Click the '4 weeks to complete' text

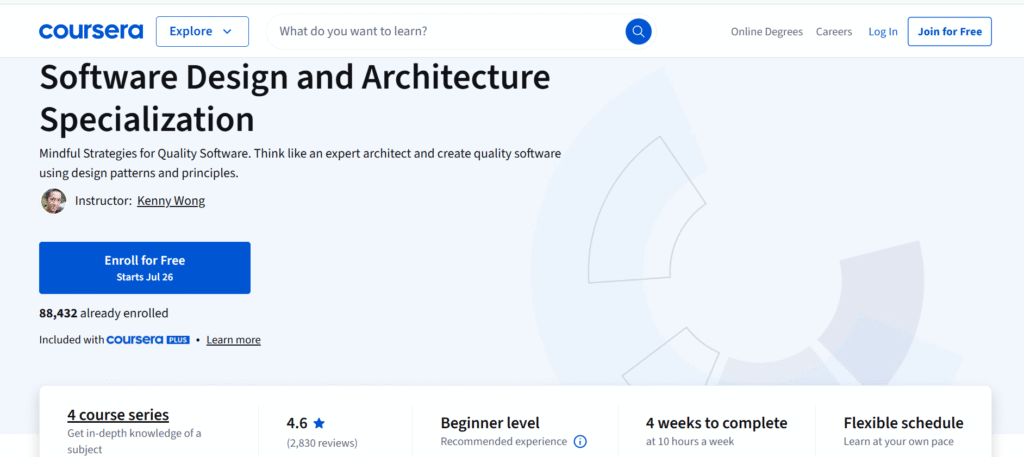pos(716,423)
